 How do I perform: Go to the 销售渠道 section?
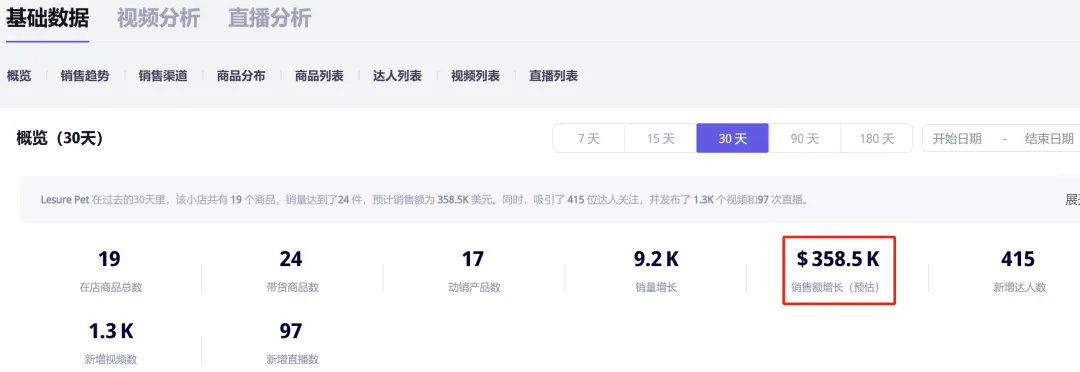pyautogui.click(x=163, y=76)
